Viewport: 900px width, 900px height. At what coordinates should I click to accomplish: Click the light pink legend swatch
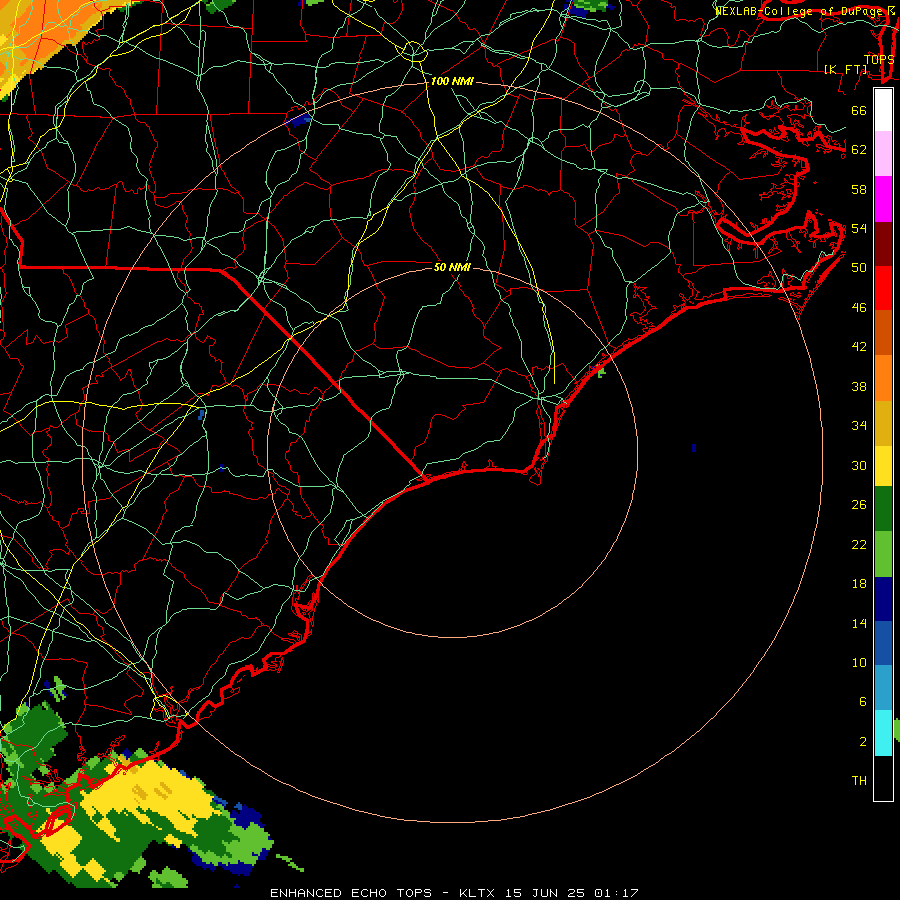click(x=883, y=154)
